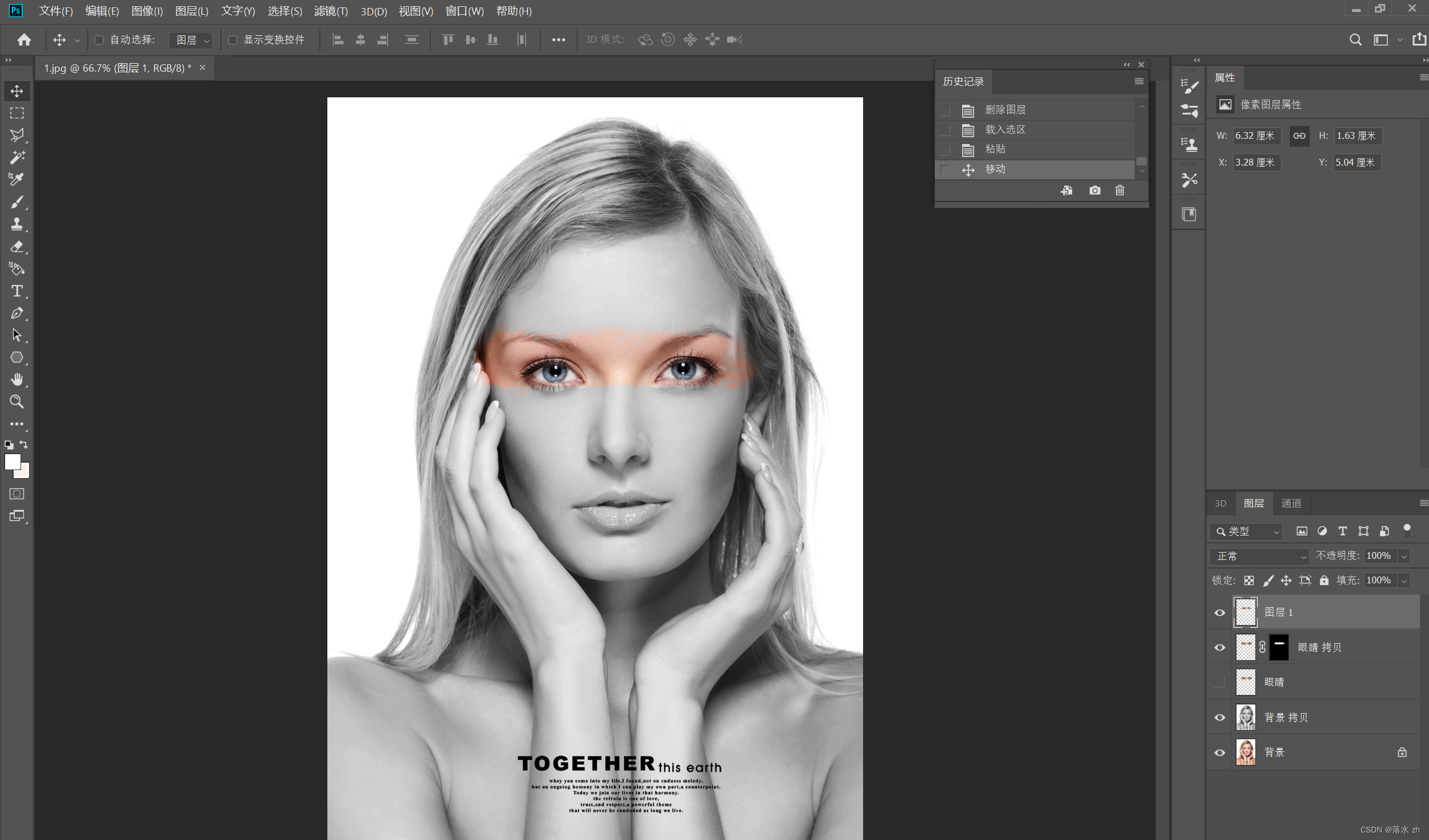1429x840 pixels.
Task: Open the 选择(S) menu
Action: [x=285, y=11]
